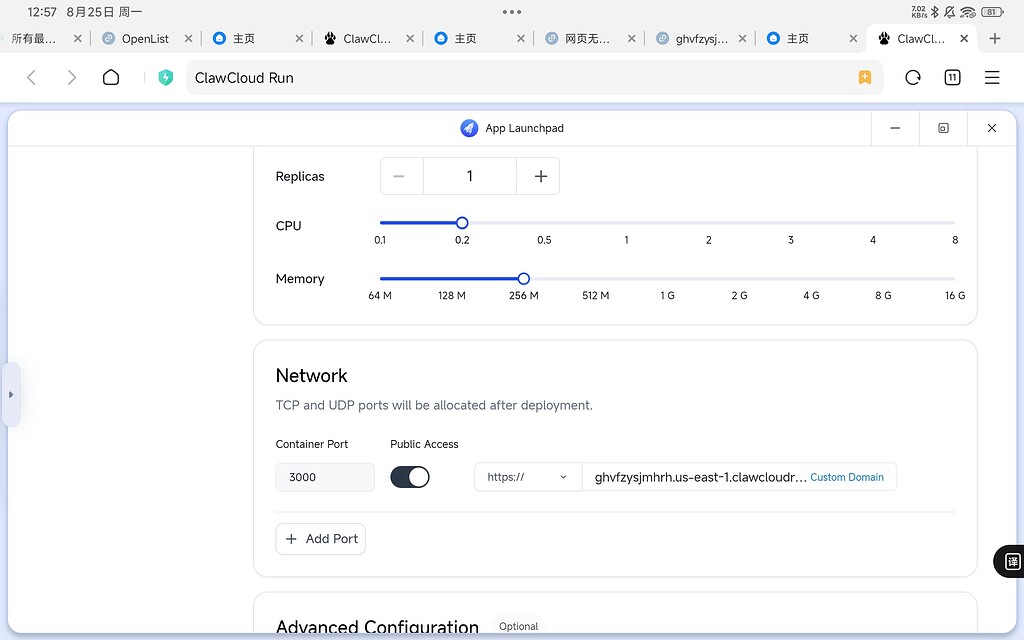The height and width of the screenshot is (640, 1024).
Task: Open the tab switcher showing 11 tabs
Action: click(x=952, y=78)
